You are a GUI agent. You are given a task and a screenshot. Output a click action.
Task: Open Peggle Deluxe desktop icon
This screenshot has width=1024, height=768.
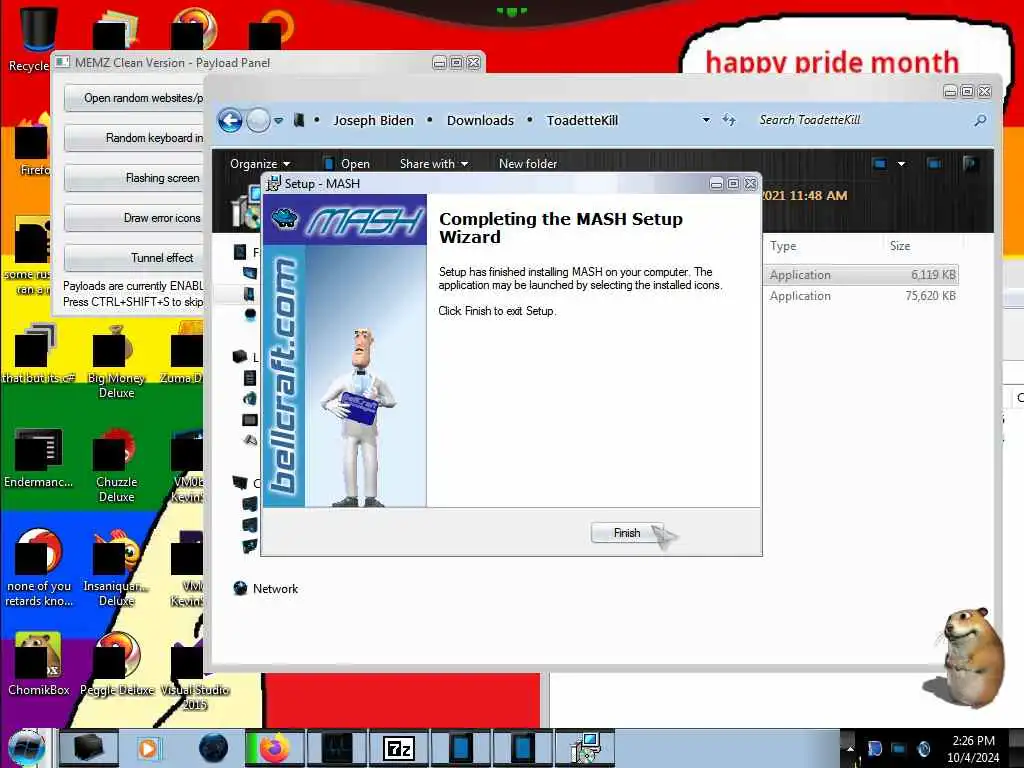(117, 663)
